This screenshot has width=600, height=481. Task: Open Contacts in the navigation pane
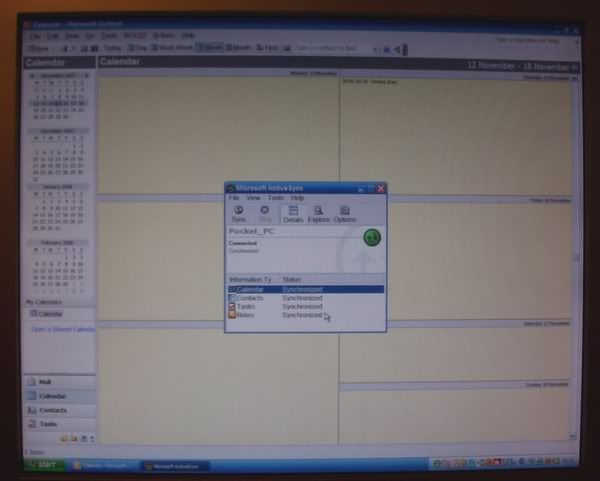(52, 410)
